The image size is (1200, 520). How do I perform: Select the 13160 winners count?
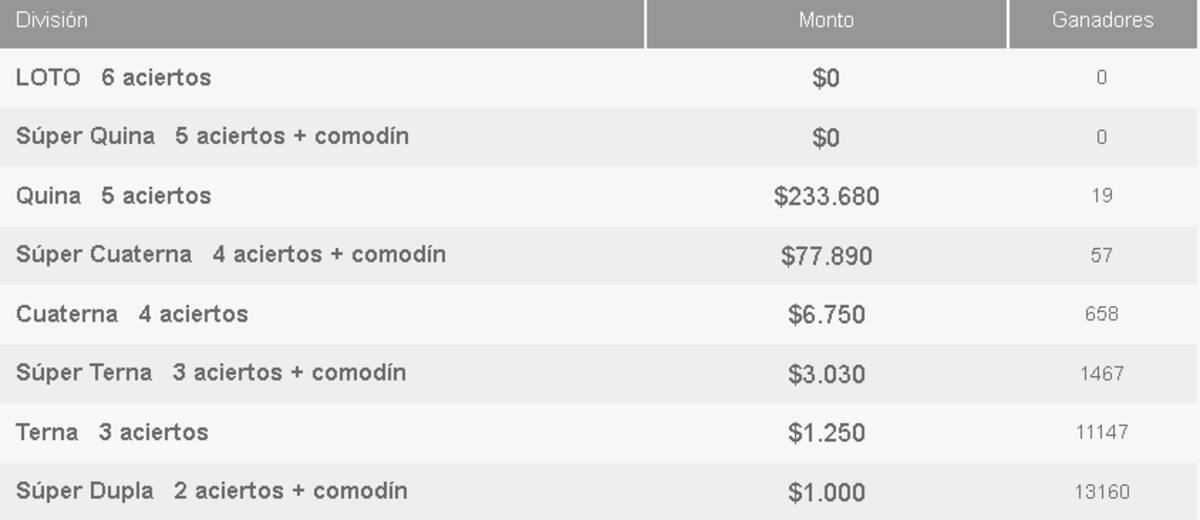tap(1102, 492)
